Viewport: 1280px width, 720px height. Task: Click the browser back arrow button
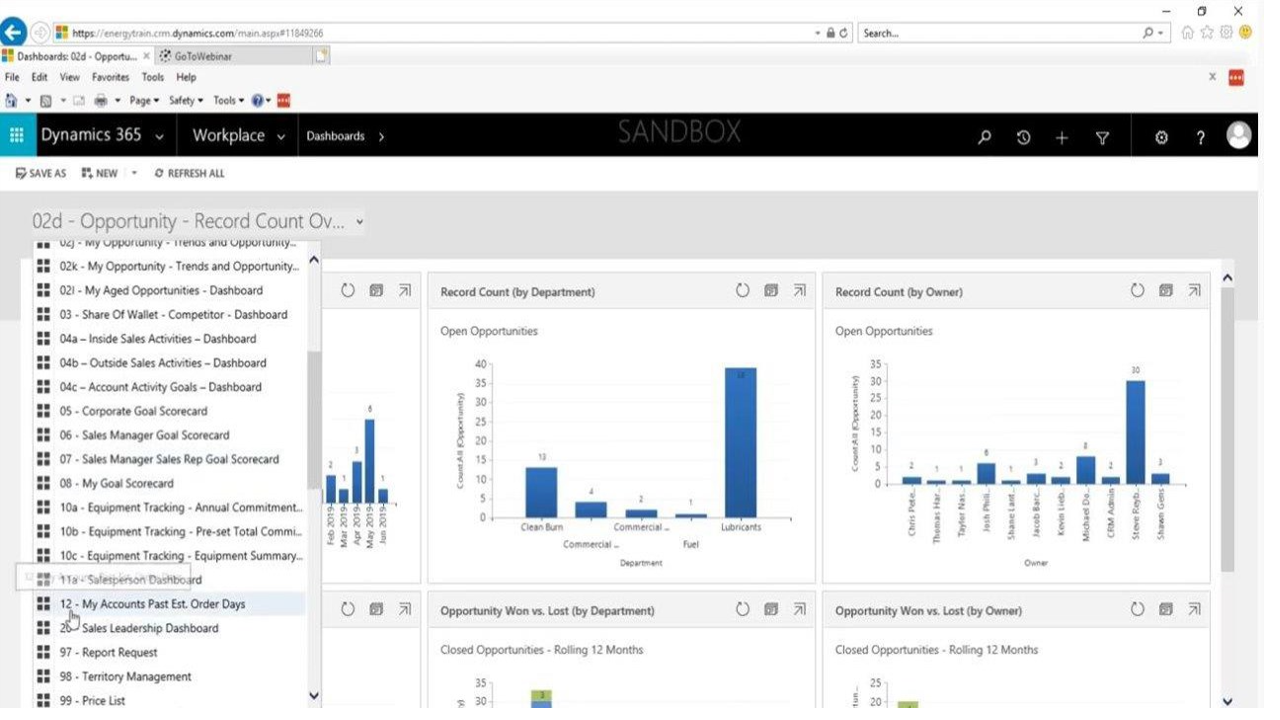[14, 32]
